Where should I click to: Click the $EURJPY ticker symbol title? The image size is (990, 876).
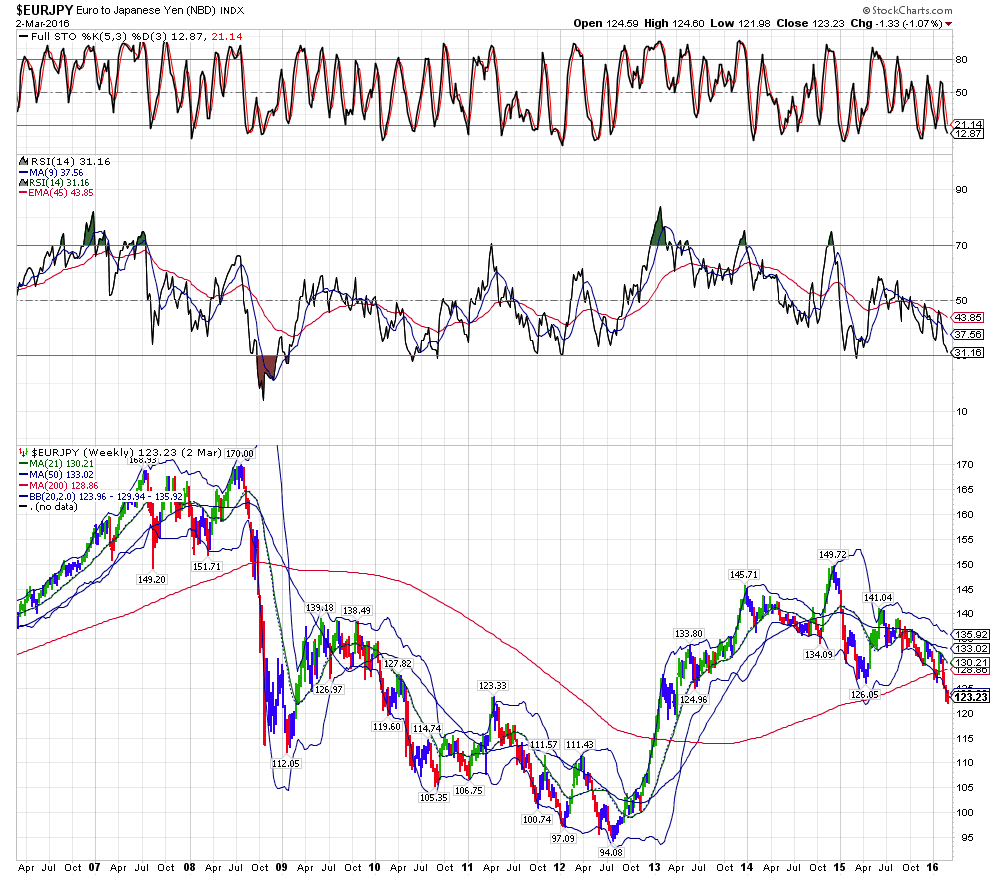pyautogui.click(x=41, y=11)
